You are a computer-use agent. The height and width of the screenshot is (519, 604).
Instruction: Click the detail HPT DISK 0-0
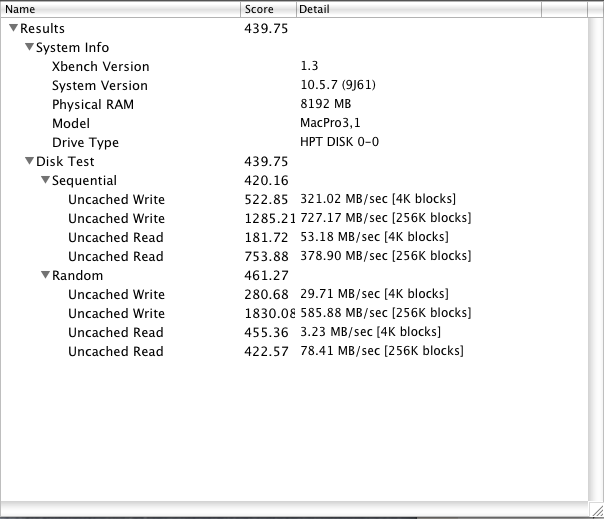(339, 142)
